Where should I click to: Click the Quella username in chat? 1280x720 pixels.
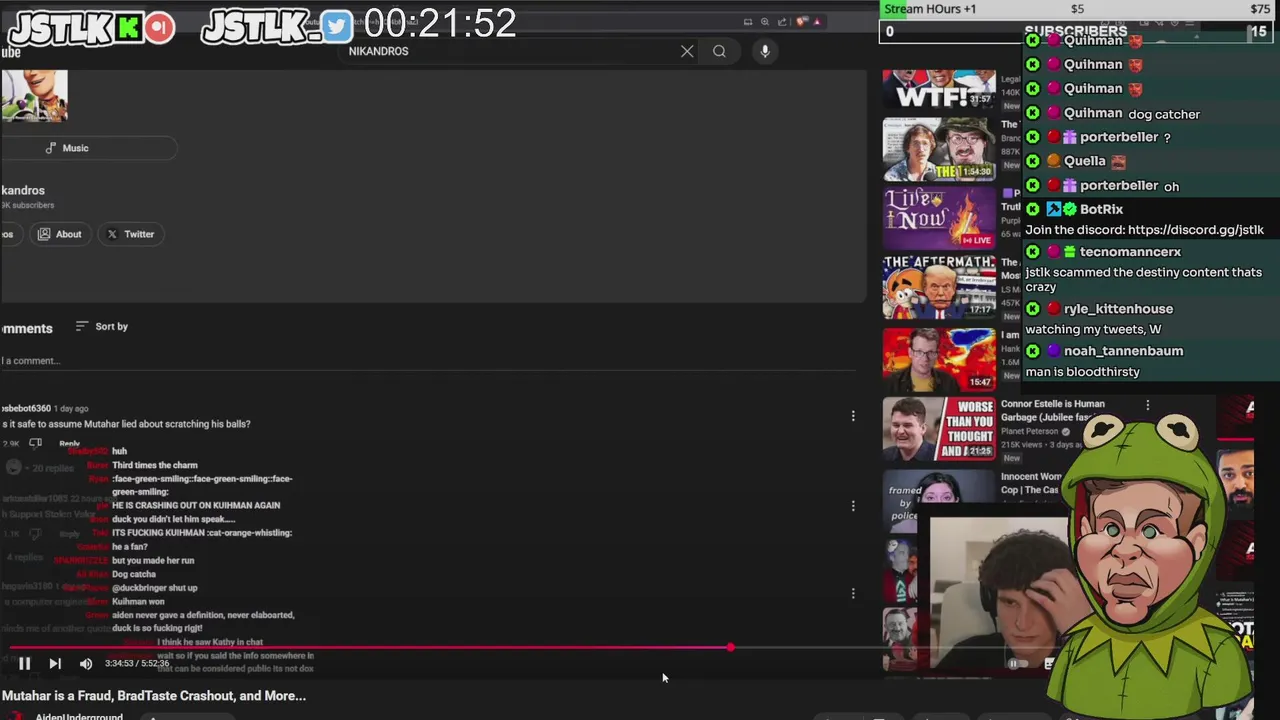pos(1084,161)
